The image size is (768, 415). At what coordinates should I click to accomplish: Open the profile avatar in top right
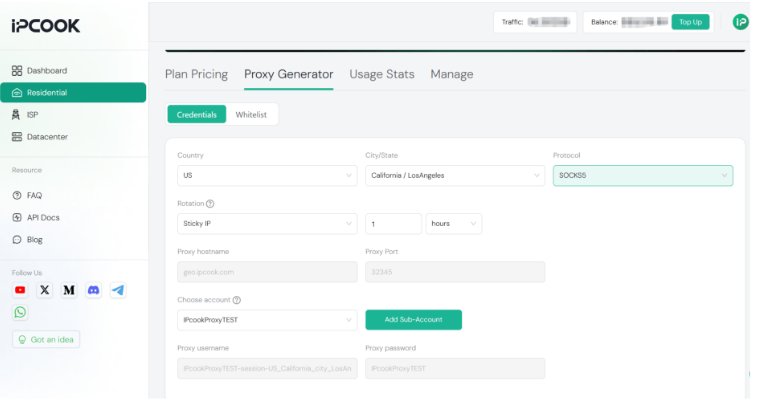point(741,22)
